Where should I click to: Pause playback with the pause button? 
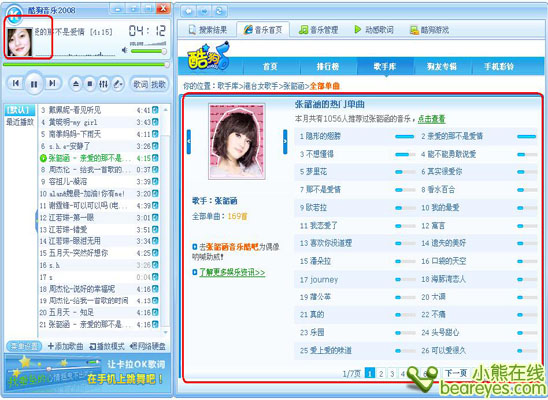point(34,83)
